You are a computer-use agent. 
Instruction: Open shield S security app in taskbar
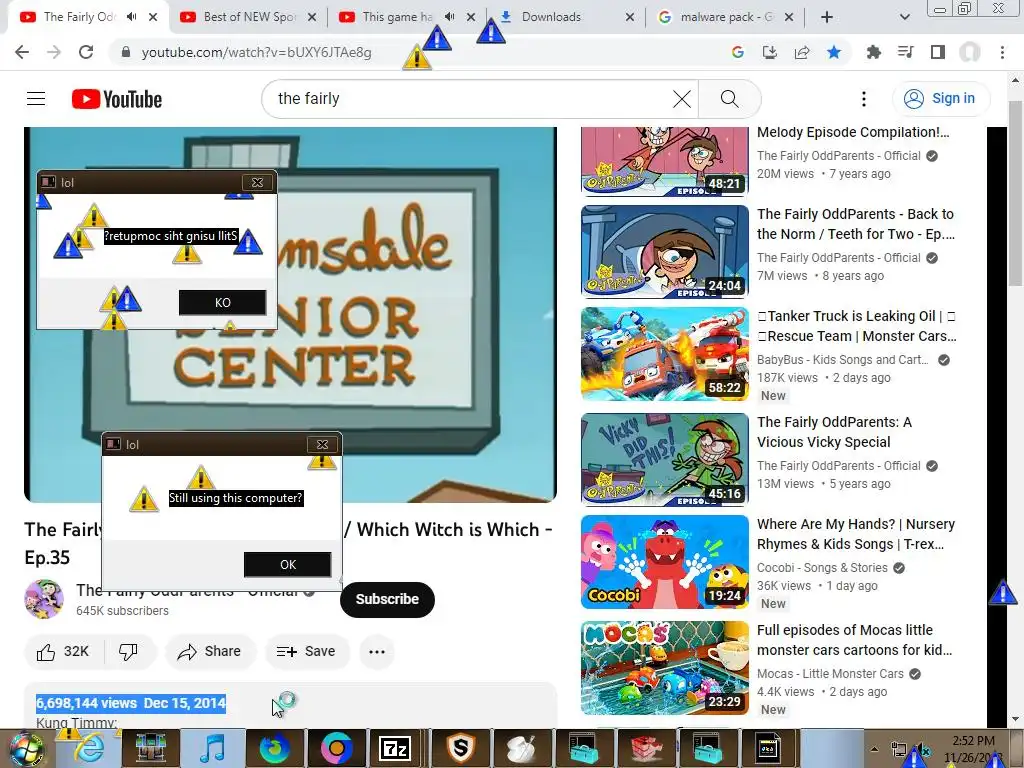point(460,748)
